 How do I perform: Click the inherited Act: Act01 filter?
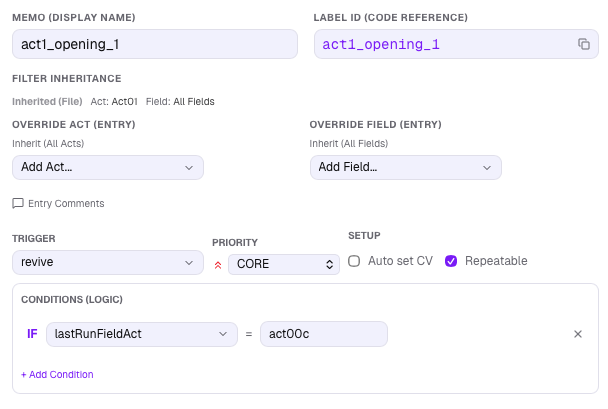pyautogui.click(x=114, y=101)
